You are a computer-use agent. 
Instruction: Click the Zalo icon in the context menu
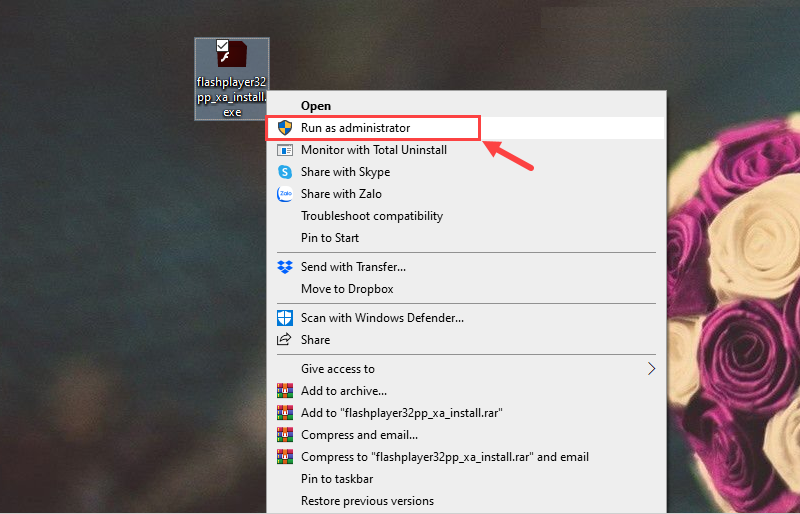[285, 194]
